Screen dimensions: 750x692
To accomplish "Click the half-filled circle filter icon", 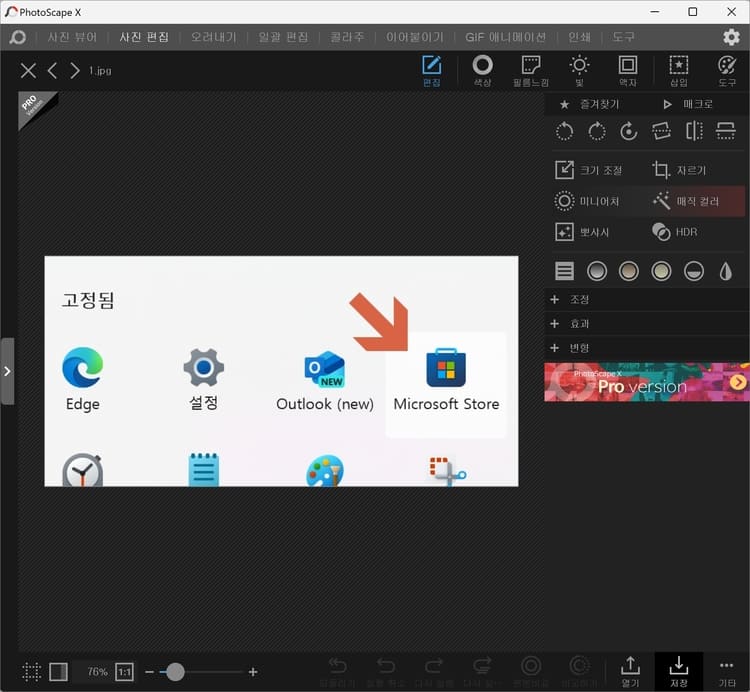I will [x=694, y=271].
